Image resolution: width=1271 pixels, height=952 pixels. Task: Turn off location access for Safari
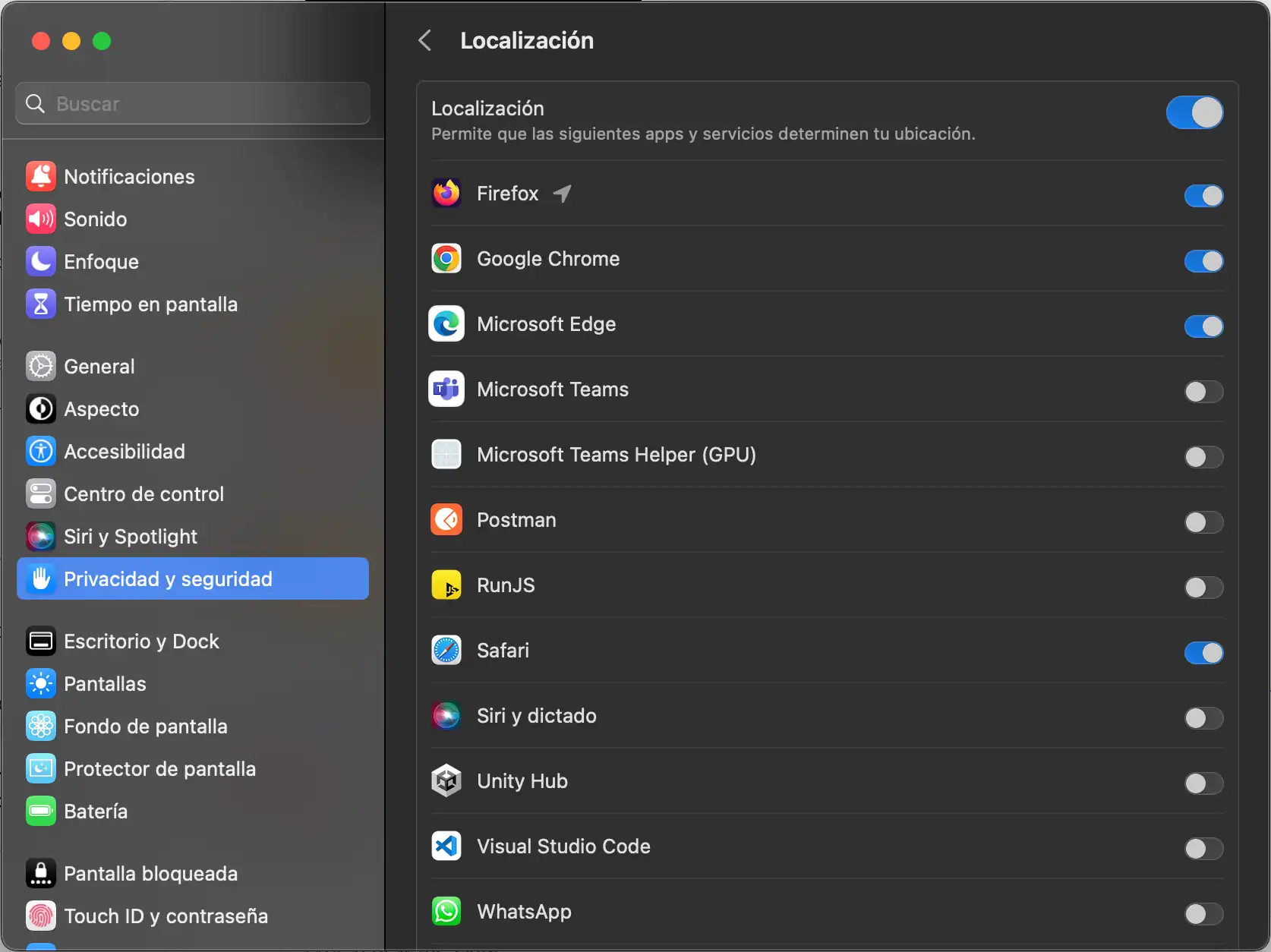(x=1203, y=653)
